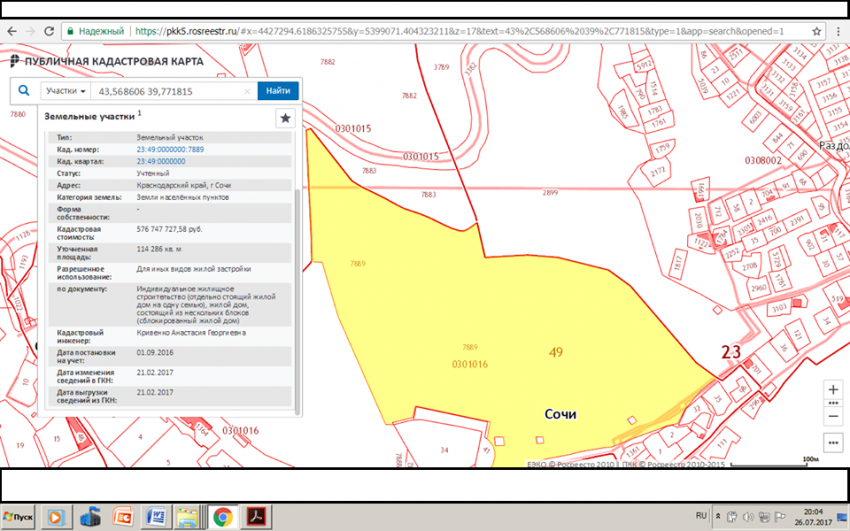Click the quarter label 0301016 inside the yellow parcel
Viewport: 850px width, 531px height.
(470, 364)
